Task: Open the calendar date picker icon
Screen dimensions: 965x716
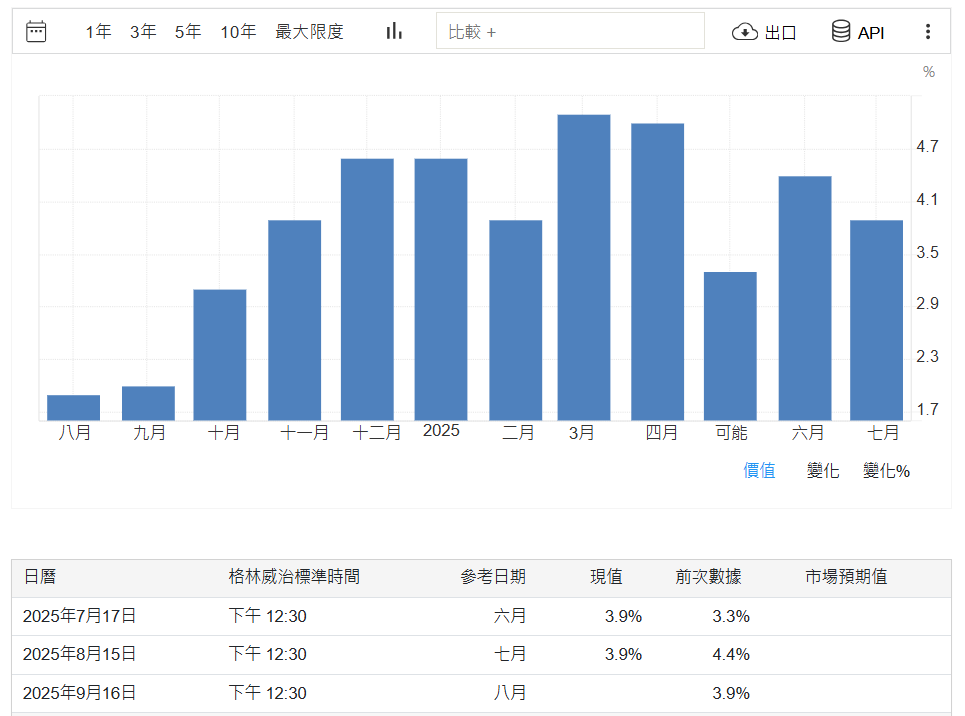Action: pos(36,31)
